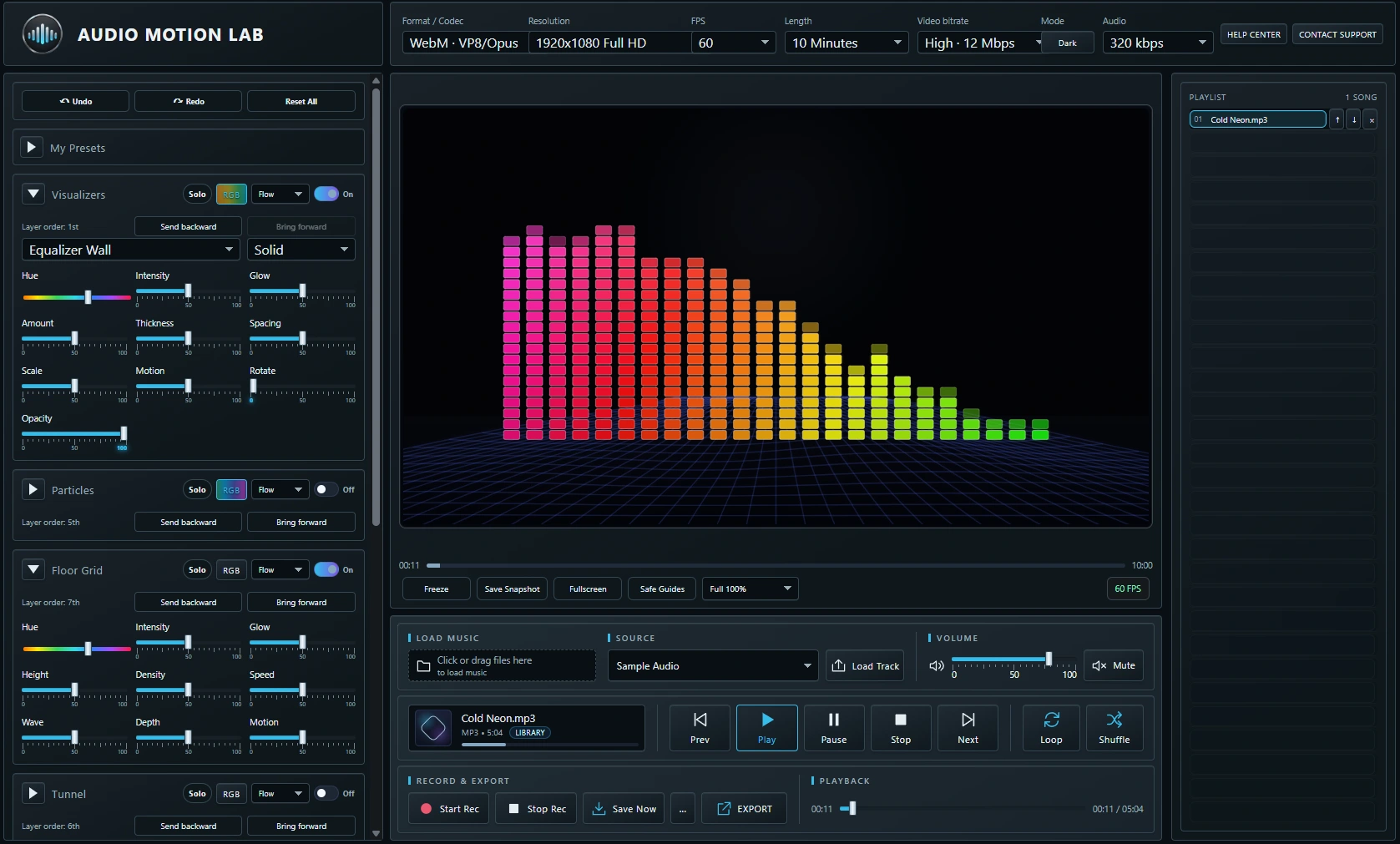Collapse the Floor Grid section
The image size is (1400, 844).
pyautogui.click(x=33, y=569)
